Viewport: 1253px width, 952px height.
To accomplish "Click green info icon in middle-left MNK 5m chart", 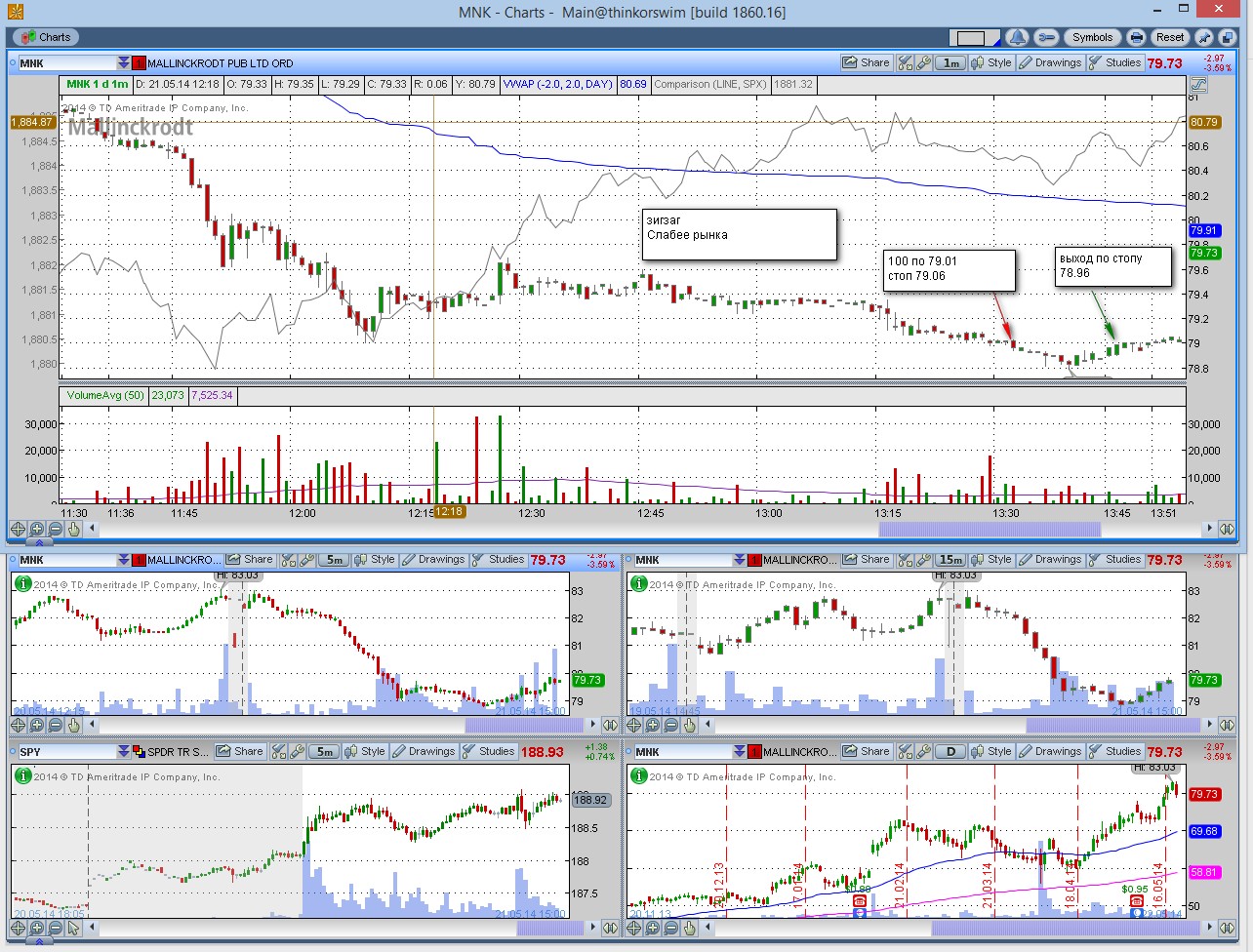I will [22, 583].
